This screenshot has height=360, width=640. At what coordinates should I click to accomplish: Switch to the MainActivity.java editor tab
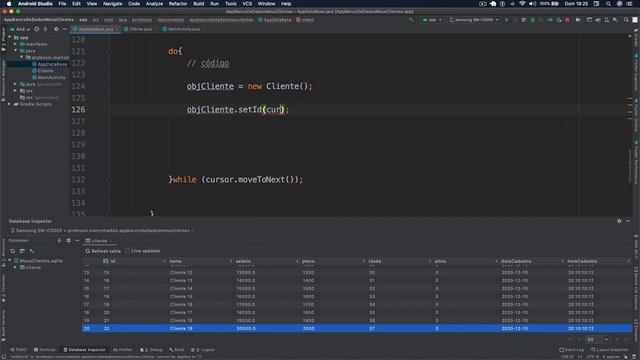183,29
